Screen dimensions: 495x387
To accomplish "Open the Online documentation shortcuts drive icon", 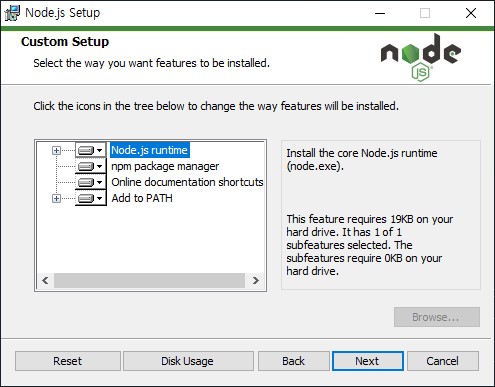I will pos(90,182).
